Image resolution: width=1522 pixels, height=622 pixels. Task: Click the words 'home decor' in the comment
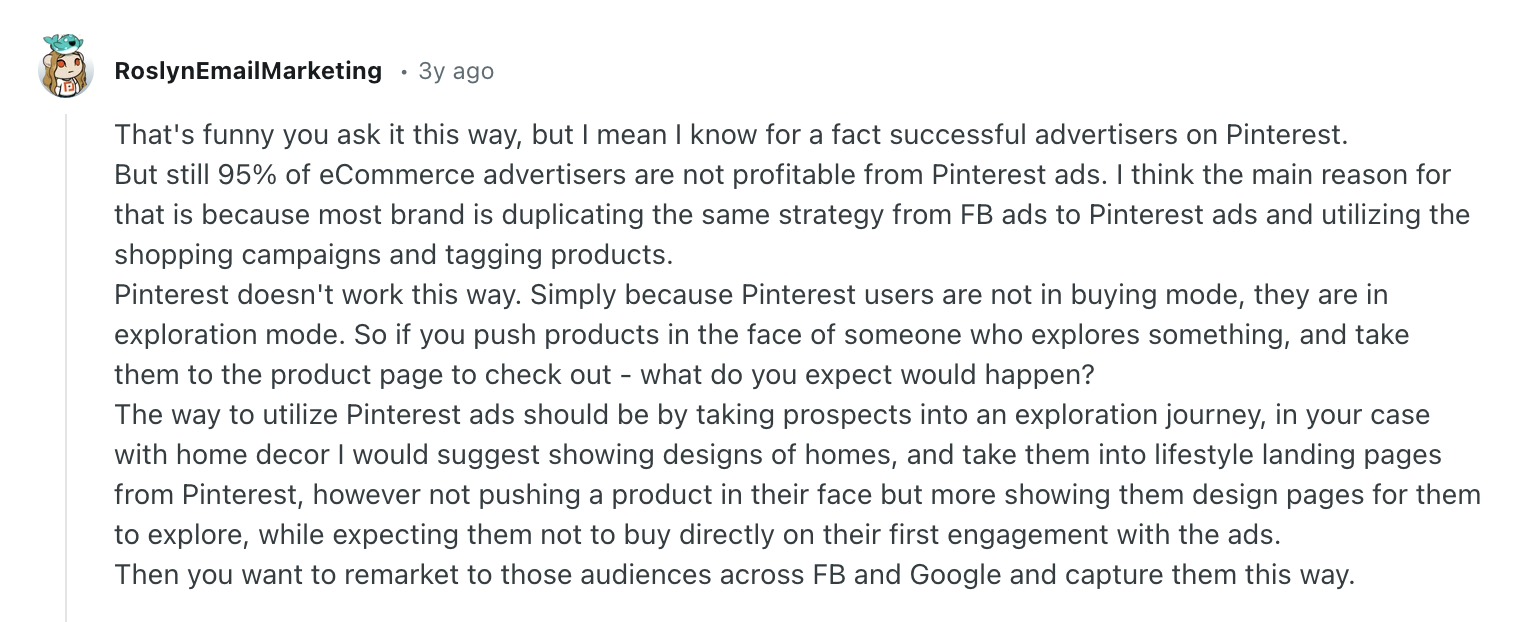click(252, 456)
